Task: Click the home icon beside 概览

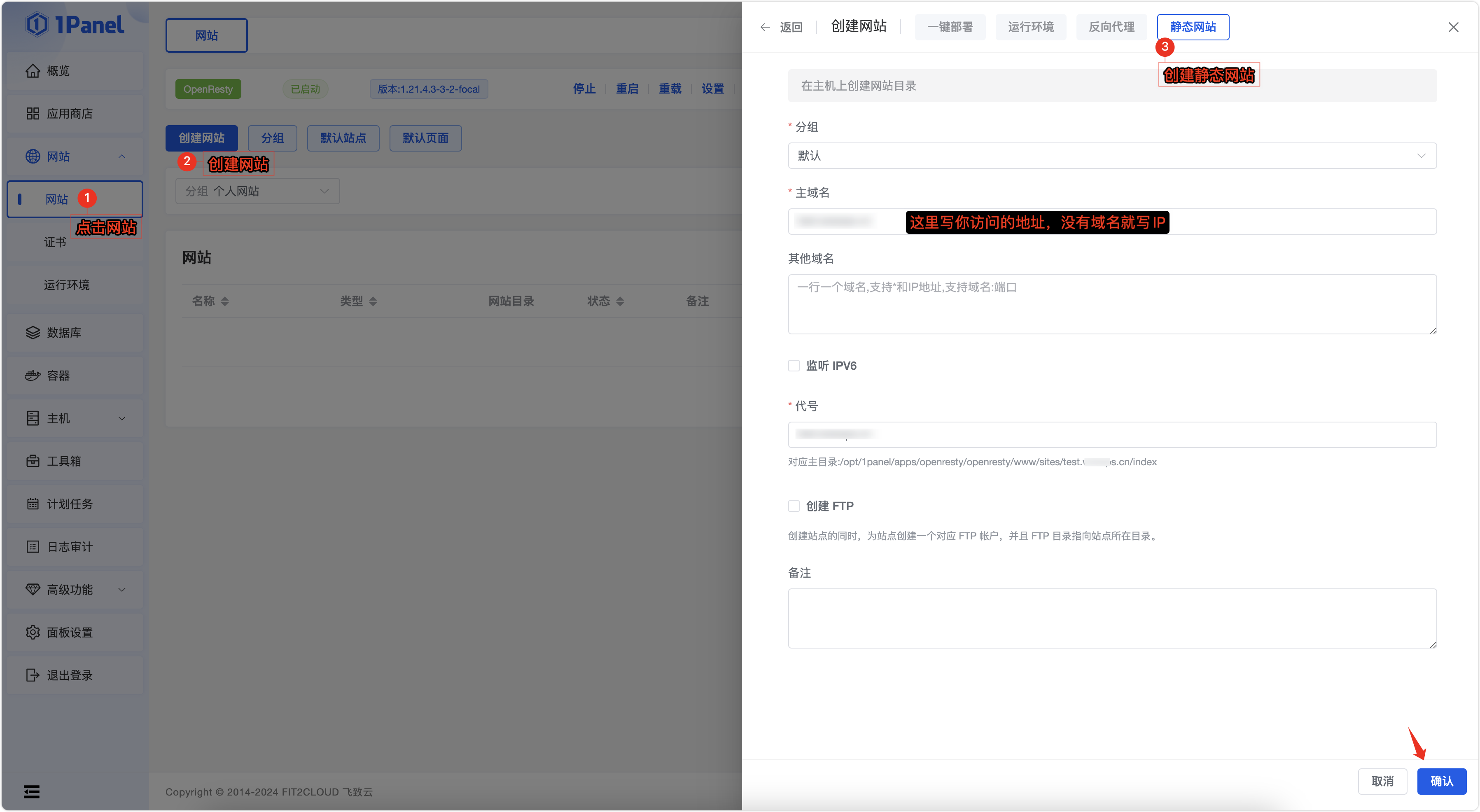Action: [33, 71]
